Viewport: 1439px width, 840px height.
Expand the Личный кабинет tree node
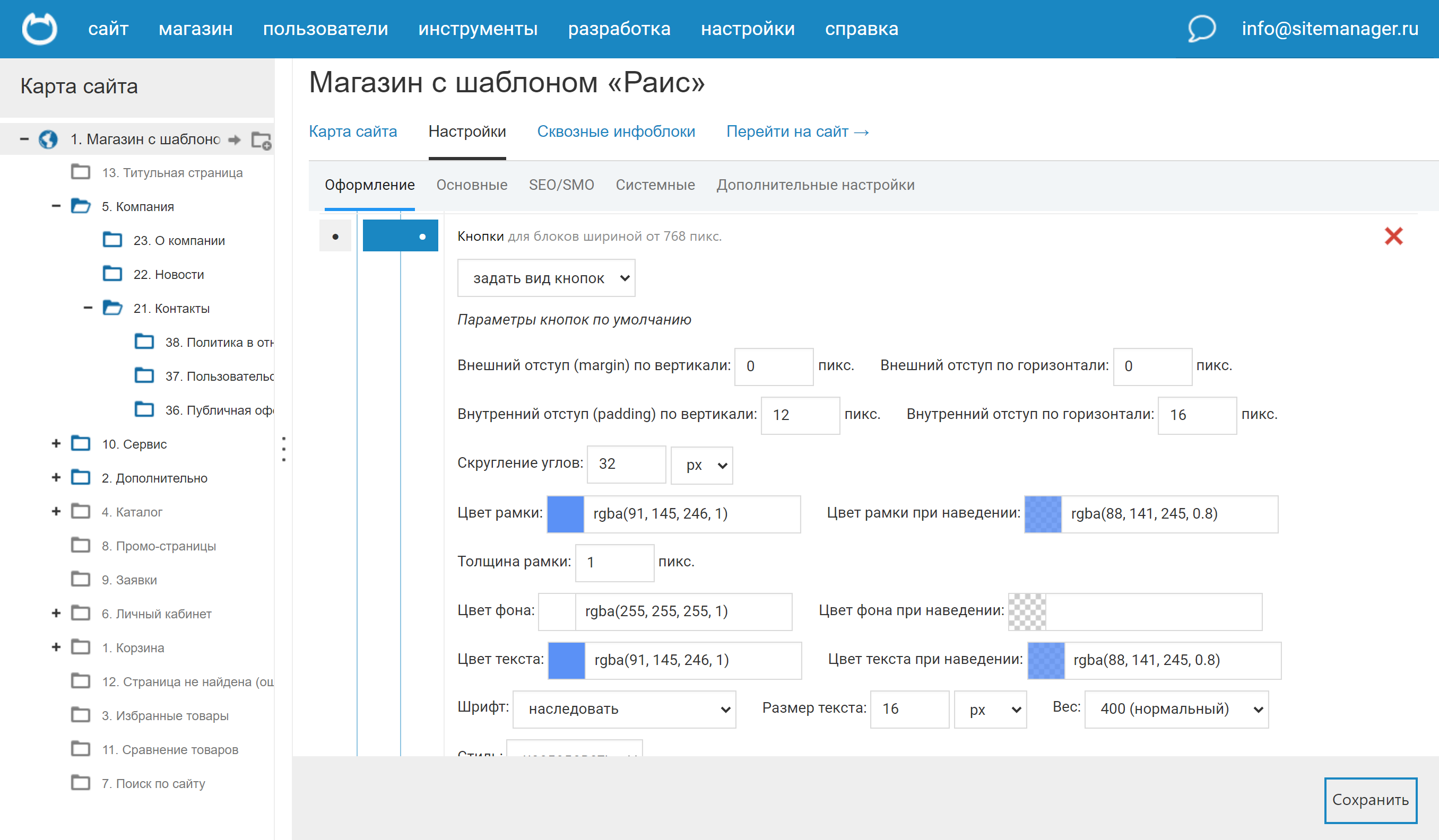point(56,614)
